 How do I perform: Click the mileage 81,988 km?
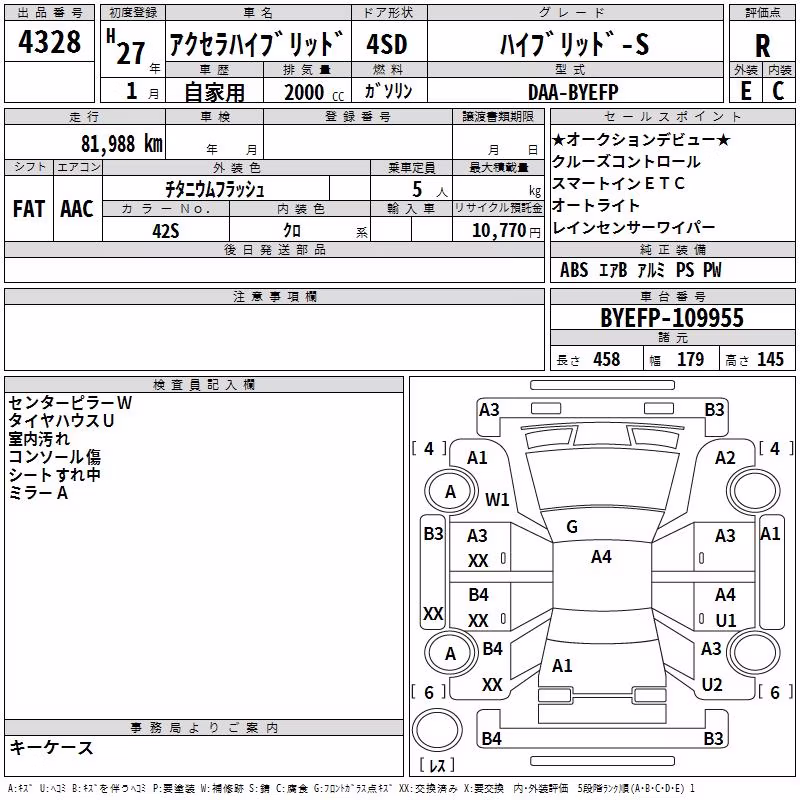[x=122, y=144]
